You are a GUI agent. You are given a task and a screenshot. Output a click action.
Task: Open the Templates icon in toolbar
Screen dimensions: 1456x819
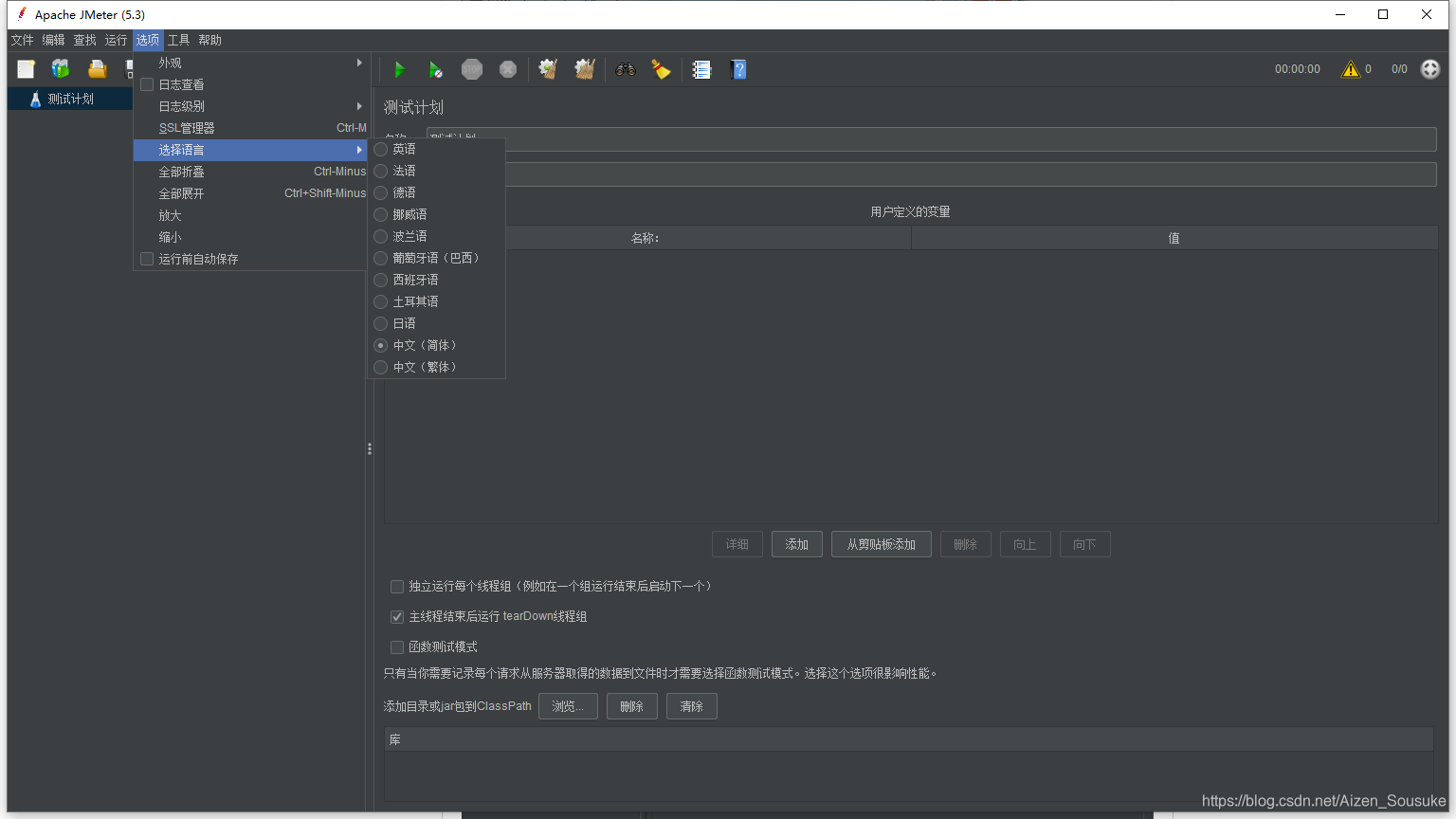(x=61, y=69)
